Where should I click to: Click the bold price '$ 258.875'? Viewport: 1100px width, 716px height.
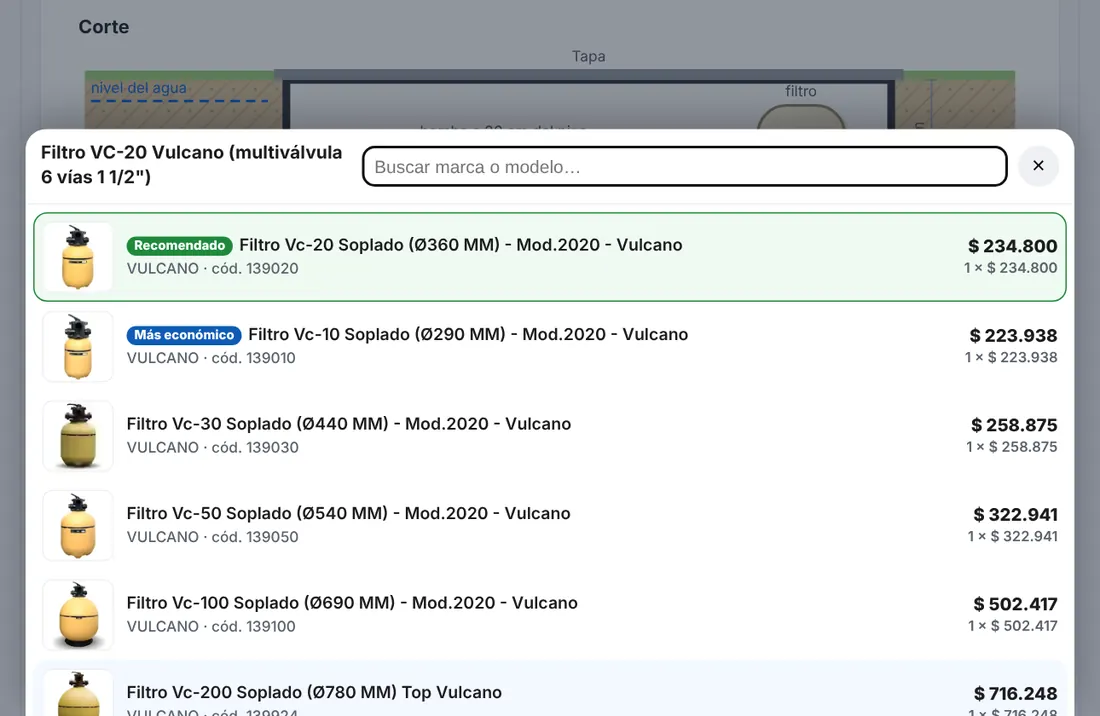click(1014, 425)
